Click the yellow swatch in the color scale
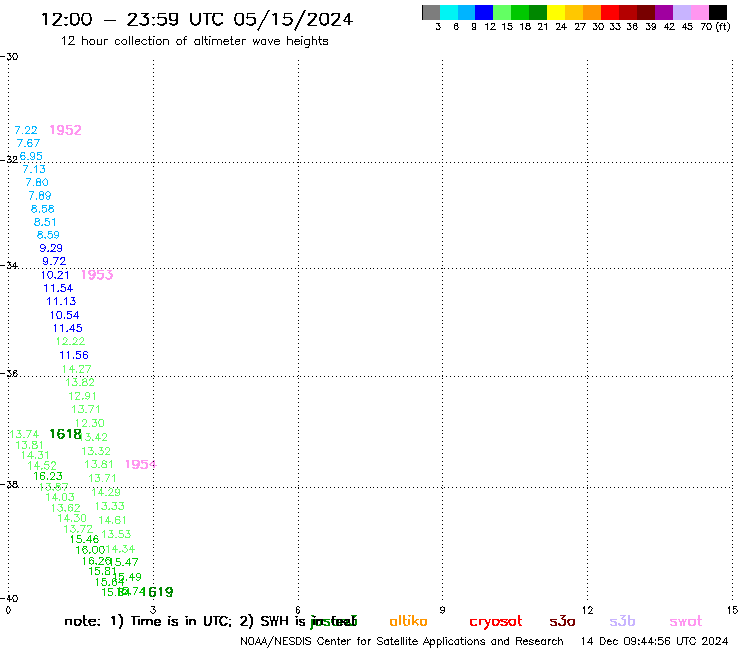The width and height of the screenshot is (740, 650). point(556,12)
